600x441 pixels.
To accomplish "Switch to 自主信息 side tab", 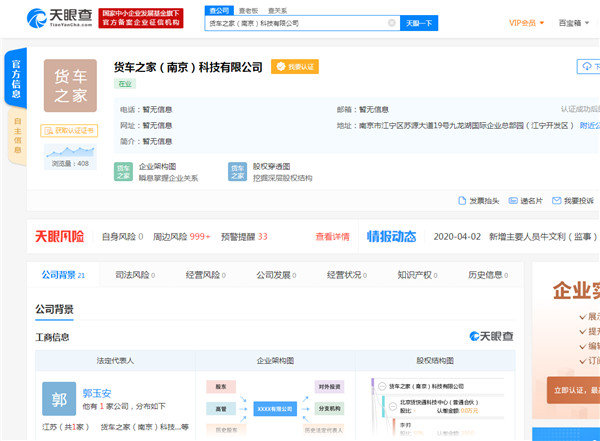I will [17, 136].
